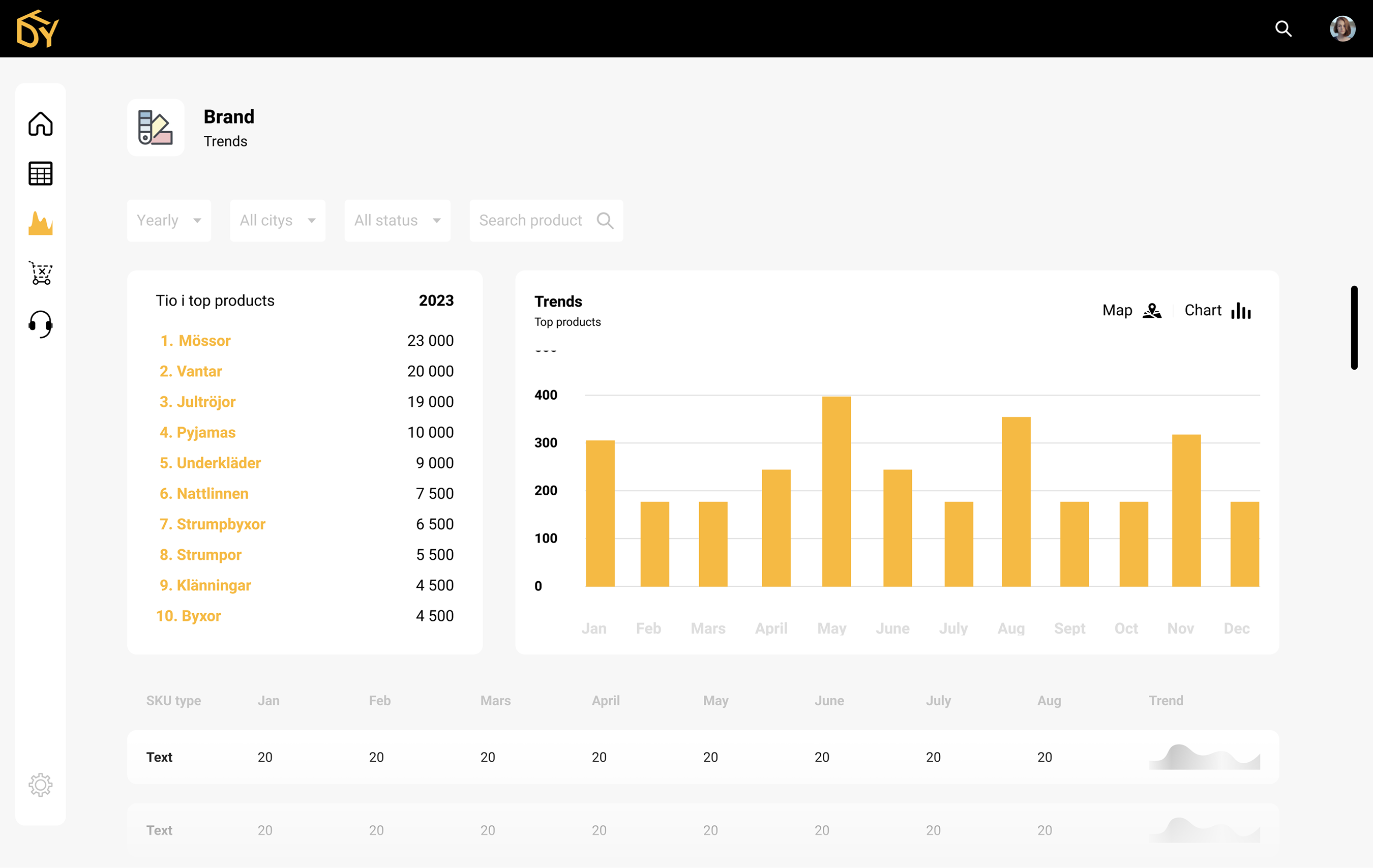
Task: Click the DY logo
Action: click(38, 28)
